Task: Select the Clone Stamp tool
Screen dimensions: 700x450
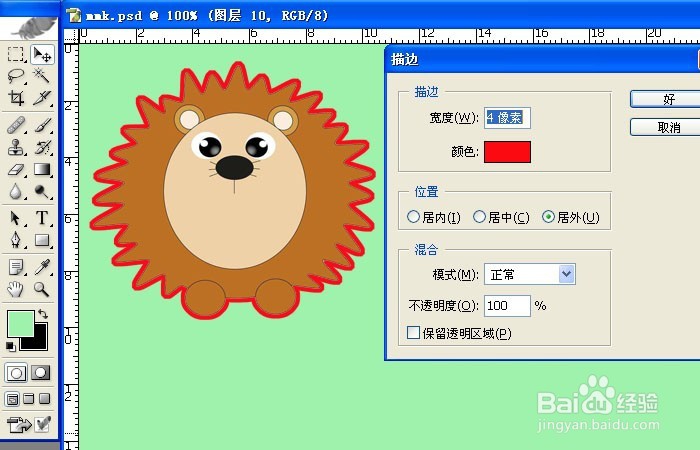Action: [x=16, y=147]
